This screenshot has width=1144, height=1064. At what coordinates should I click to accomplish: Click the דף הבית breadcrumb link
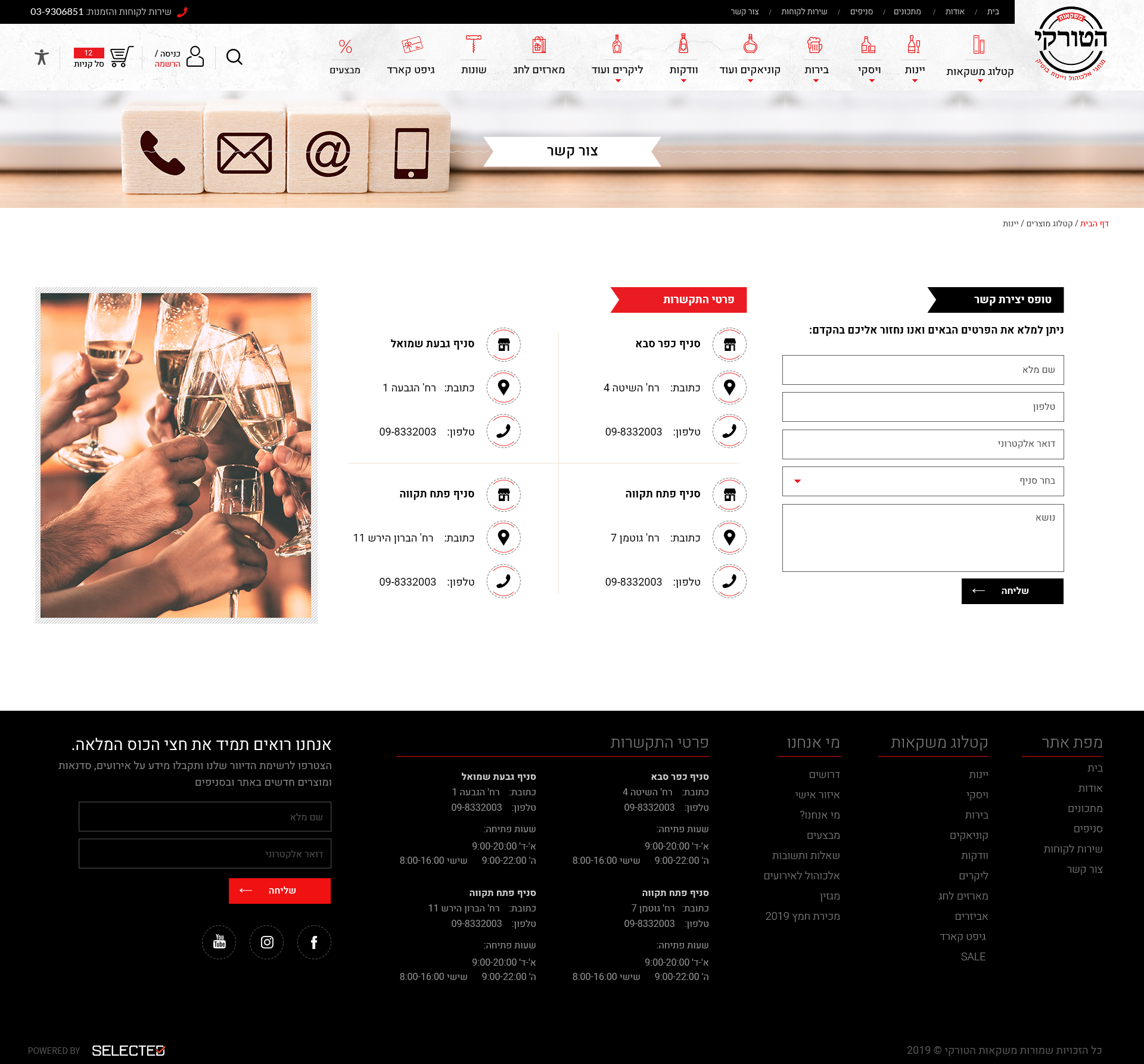1094,223
